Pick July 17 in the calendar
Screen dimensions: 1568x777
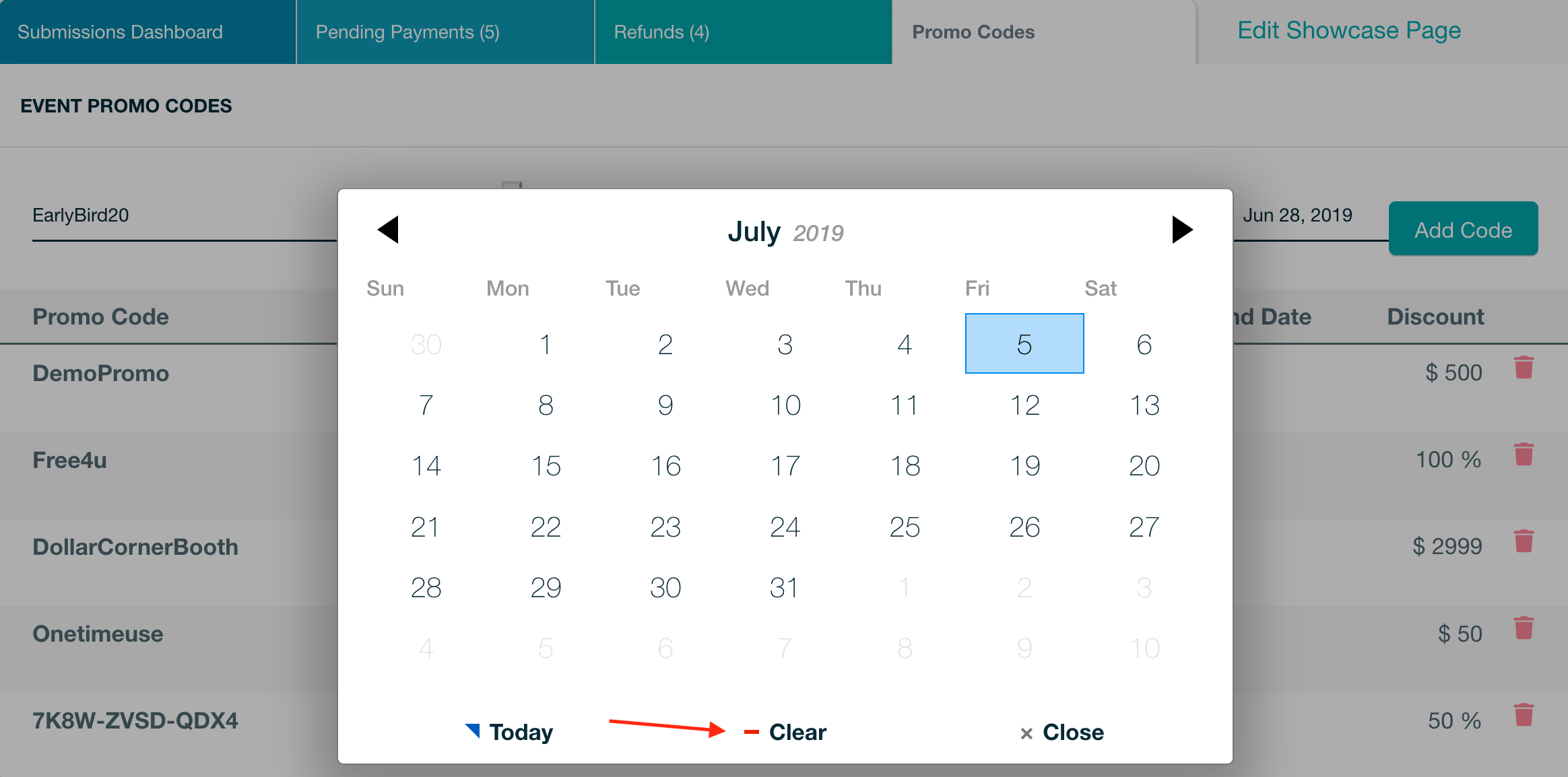point(785,466)
